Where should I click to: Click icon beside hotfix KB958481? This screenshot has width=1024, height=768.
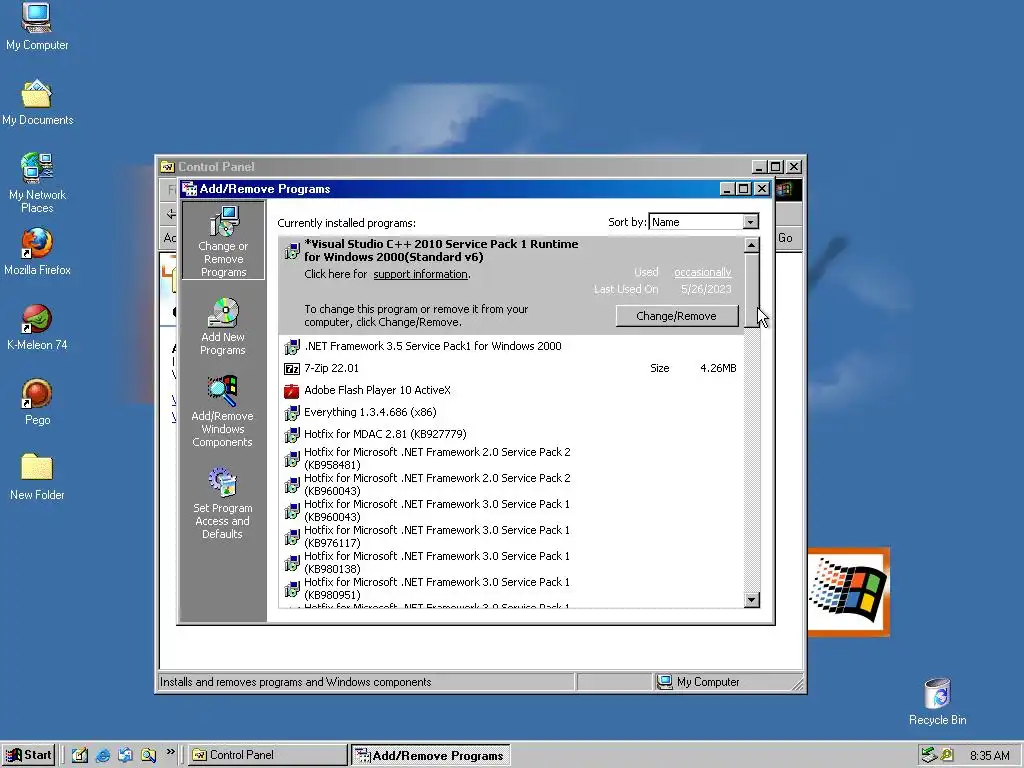tap(292, 459)
